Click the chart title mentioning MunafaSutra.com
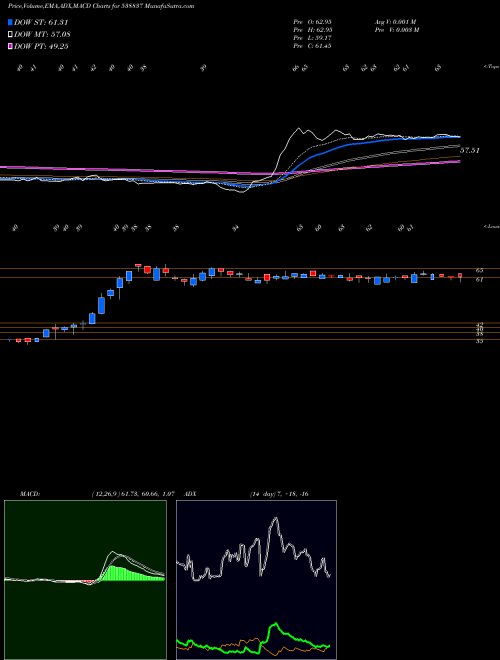The height and width of the screenshot is (660, 500). (101, 6)
